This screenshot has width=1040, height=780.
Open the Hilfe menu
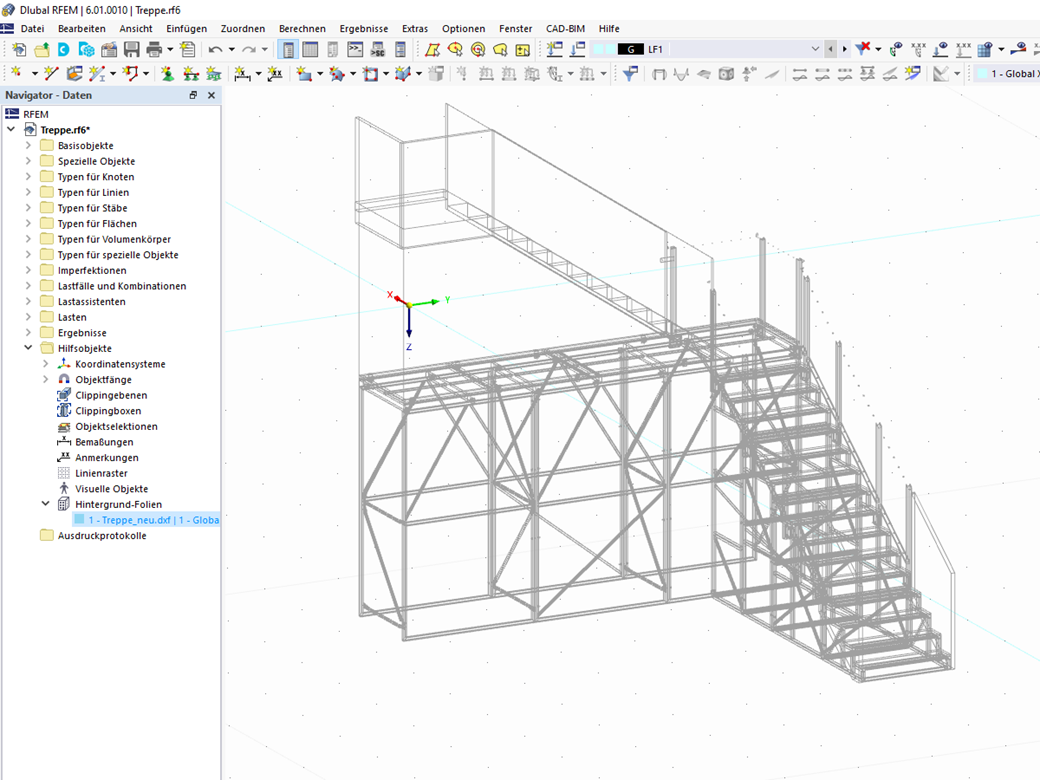[x=609, y=29]
